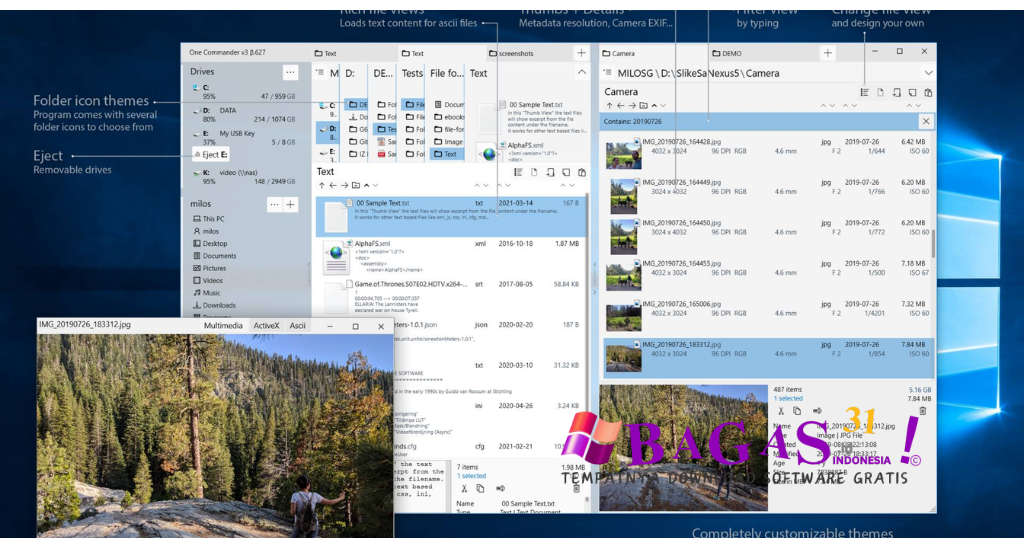
Task: Click the copy-to-other-pane icon in Text pane
Action: click(550, 172)
